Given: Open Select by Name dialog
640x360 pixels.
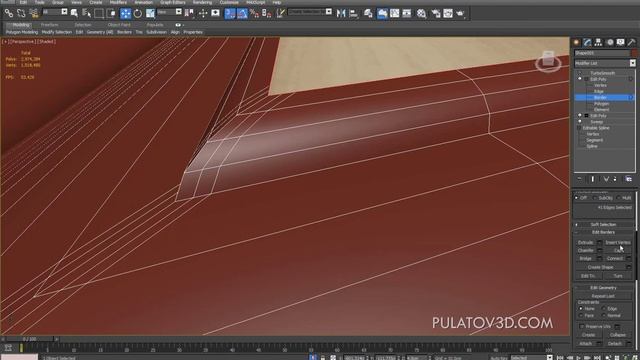Looking at the screenshot, I should click(x=87, y=13).
